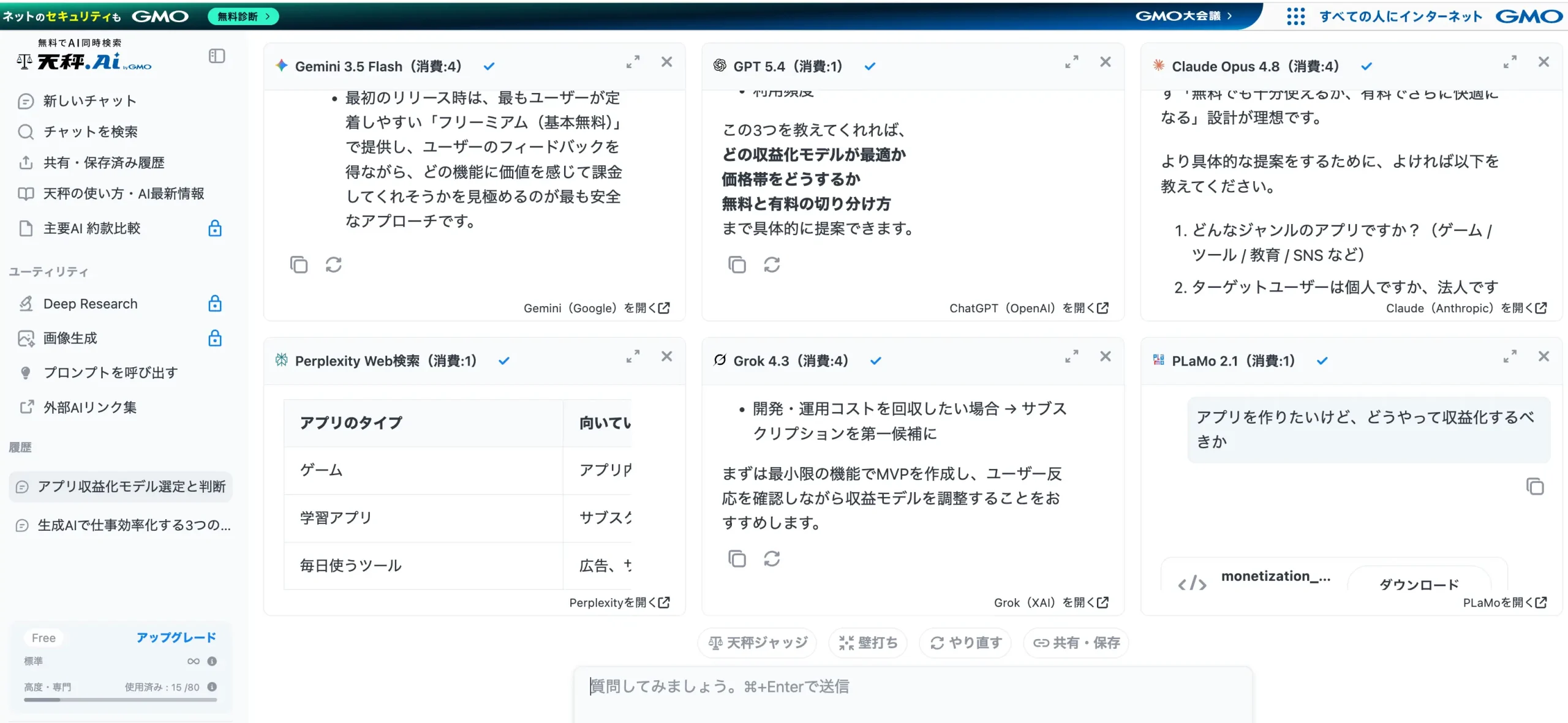Toggle checkmark on PLaMo 2.1 panel
The height and width of the screenshot is (723, 1568).
(x=1322, y=361)
